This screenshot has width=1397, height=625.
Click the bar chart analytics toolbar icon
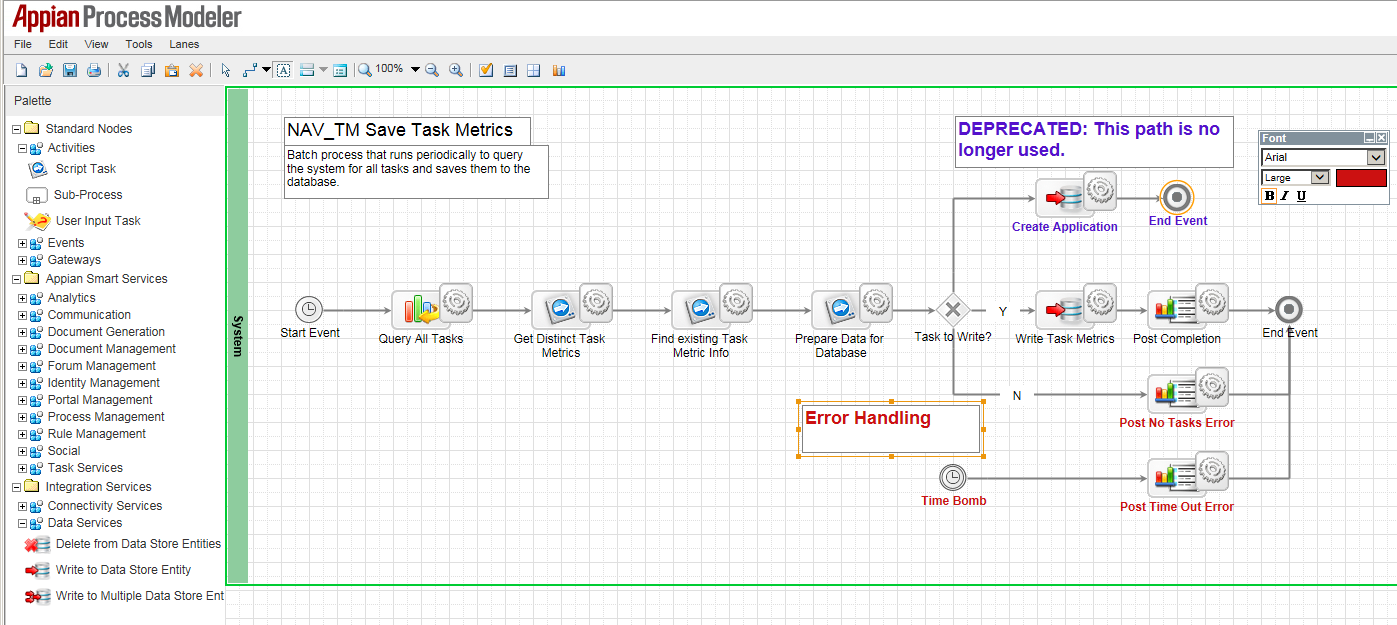click(558, 70)
